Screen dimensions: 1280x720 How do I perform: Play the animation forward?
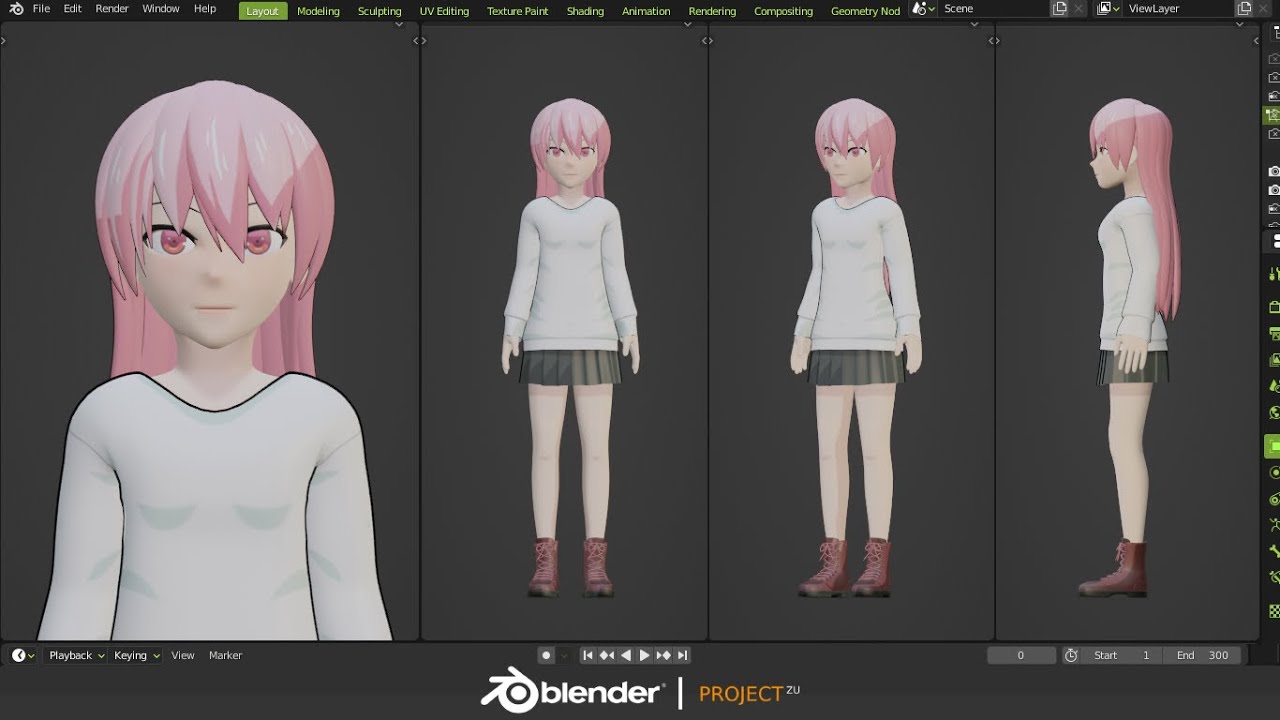(x=644, y=656)
